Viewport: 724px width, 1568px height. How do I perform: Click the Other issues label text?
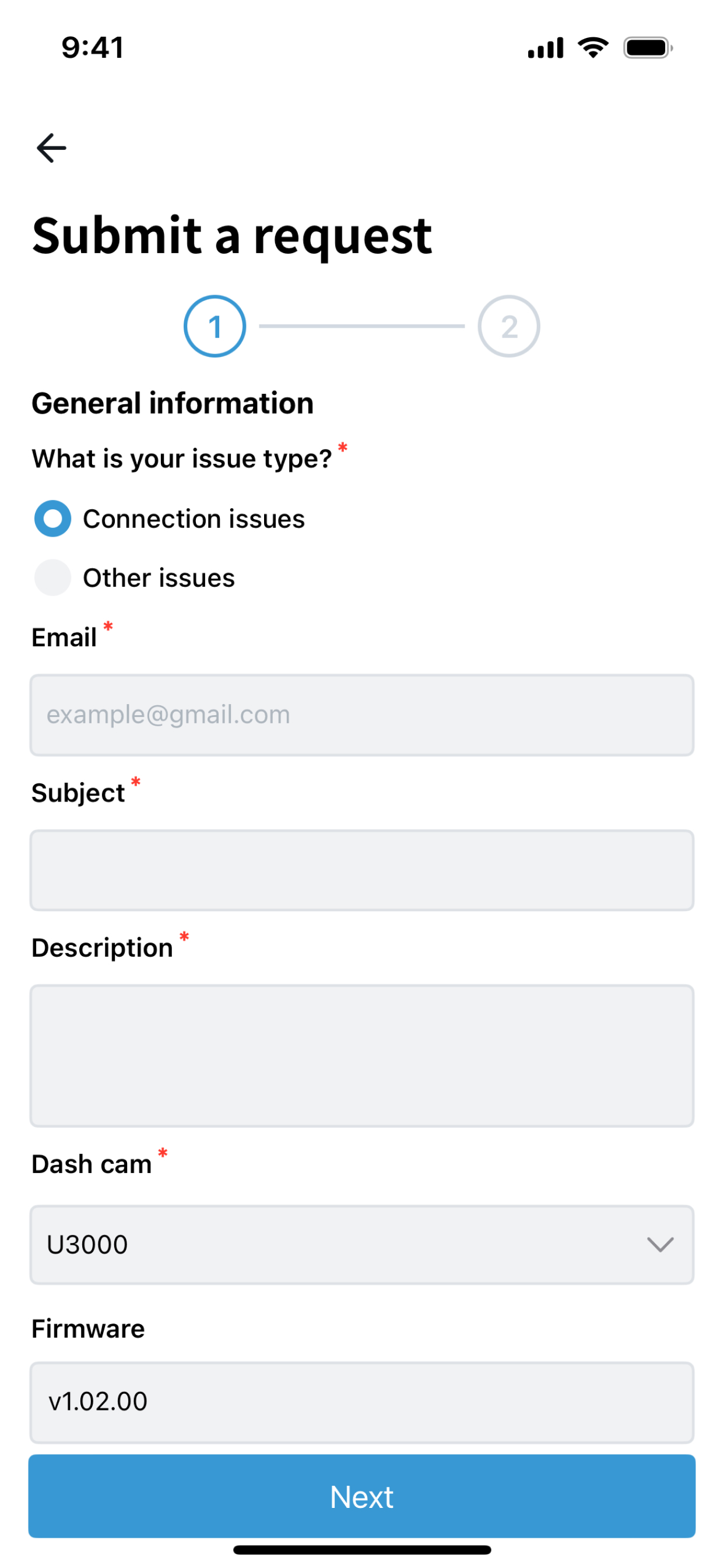tap(159, 578)
